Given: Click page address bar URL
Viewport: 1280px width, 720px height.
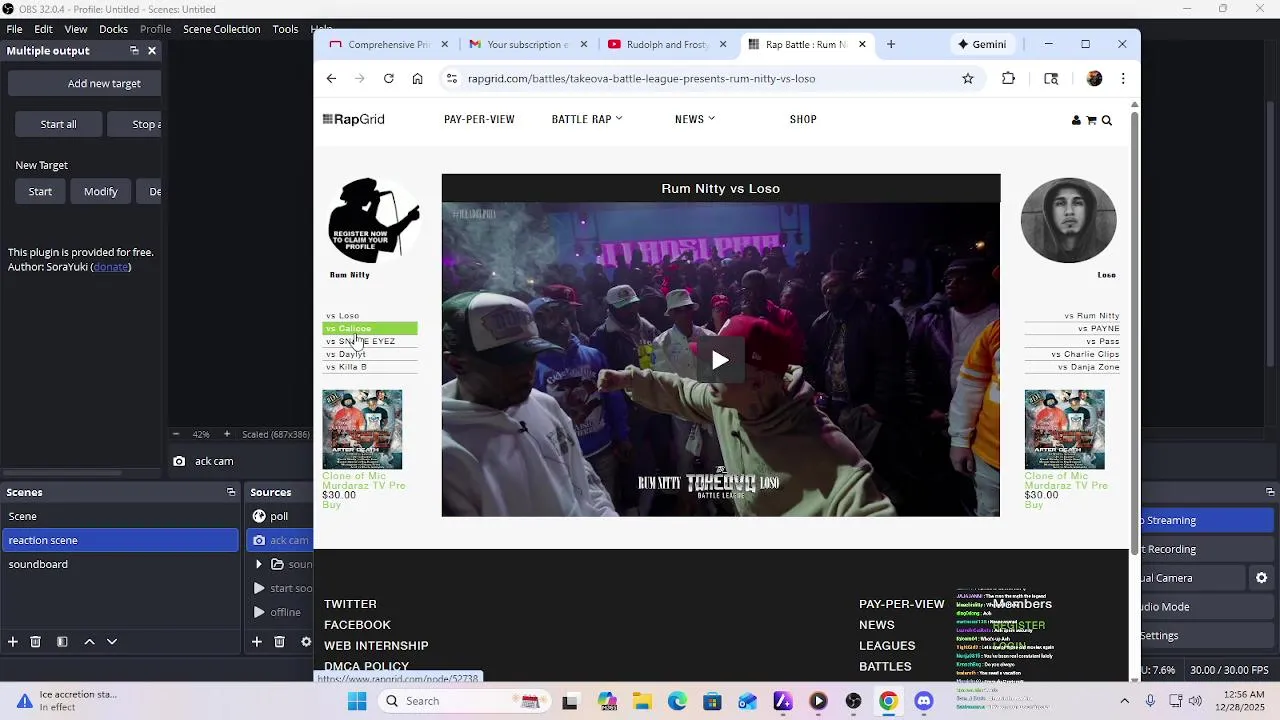Looking at the screenshot, I should pos(641,79).
